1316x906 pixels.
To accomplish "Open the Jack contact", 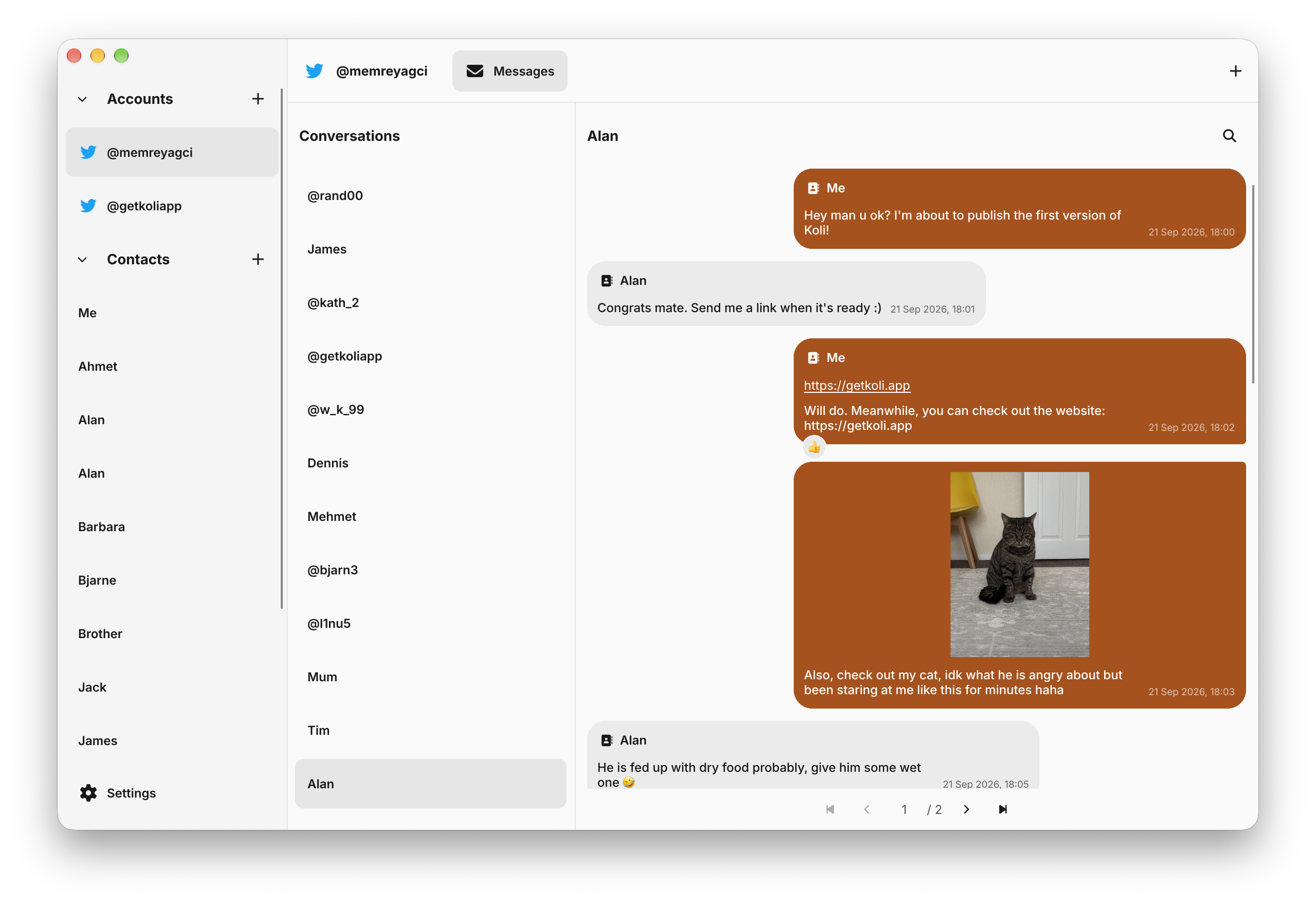I will pyautogui.click(x=172, y=687).
